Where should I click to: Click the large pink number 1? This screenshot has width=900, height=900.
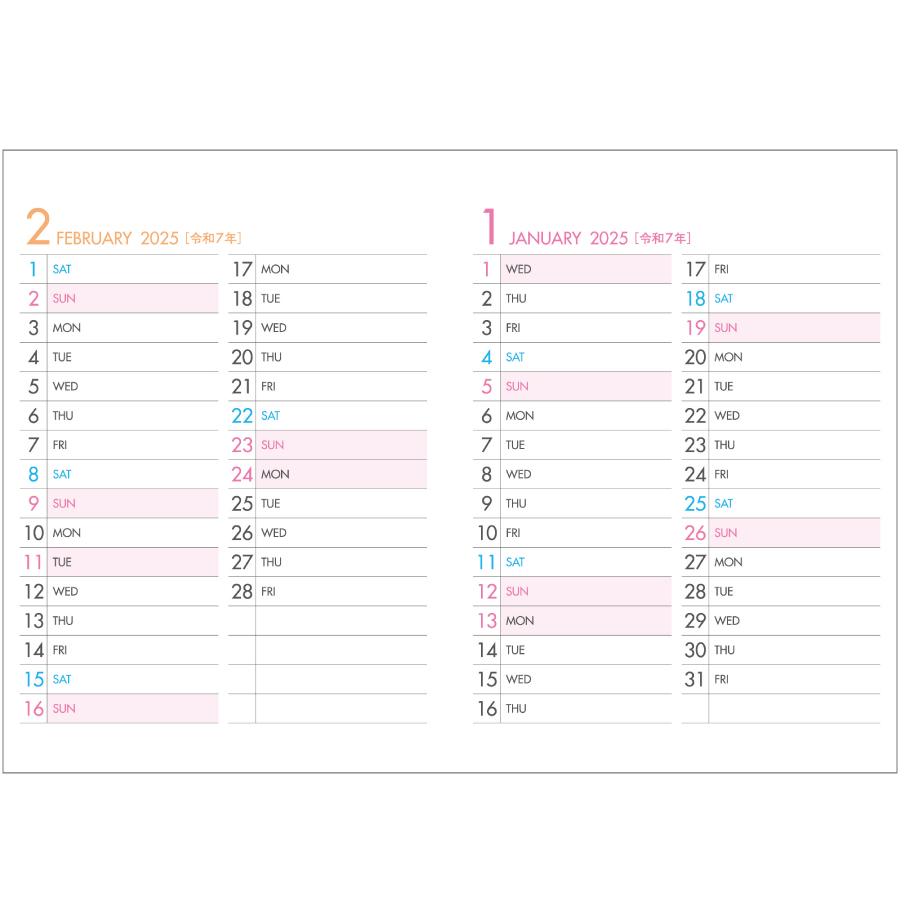coord(490,227)
